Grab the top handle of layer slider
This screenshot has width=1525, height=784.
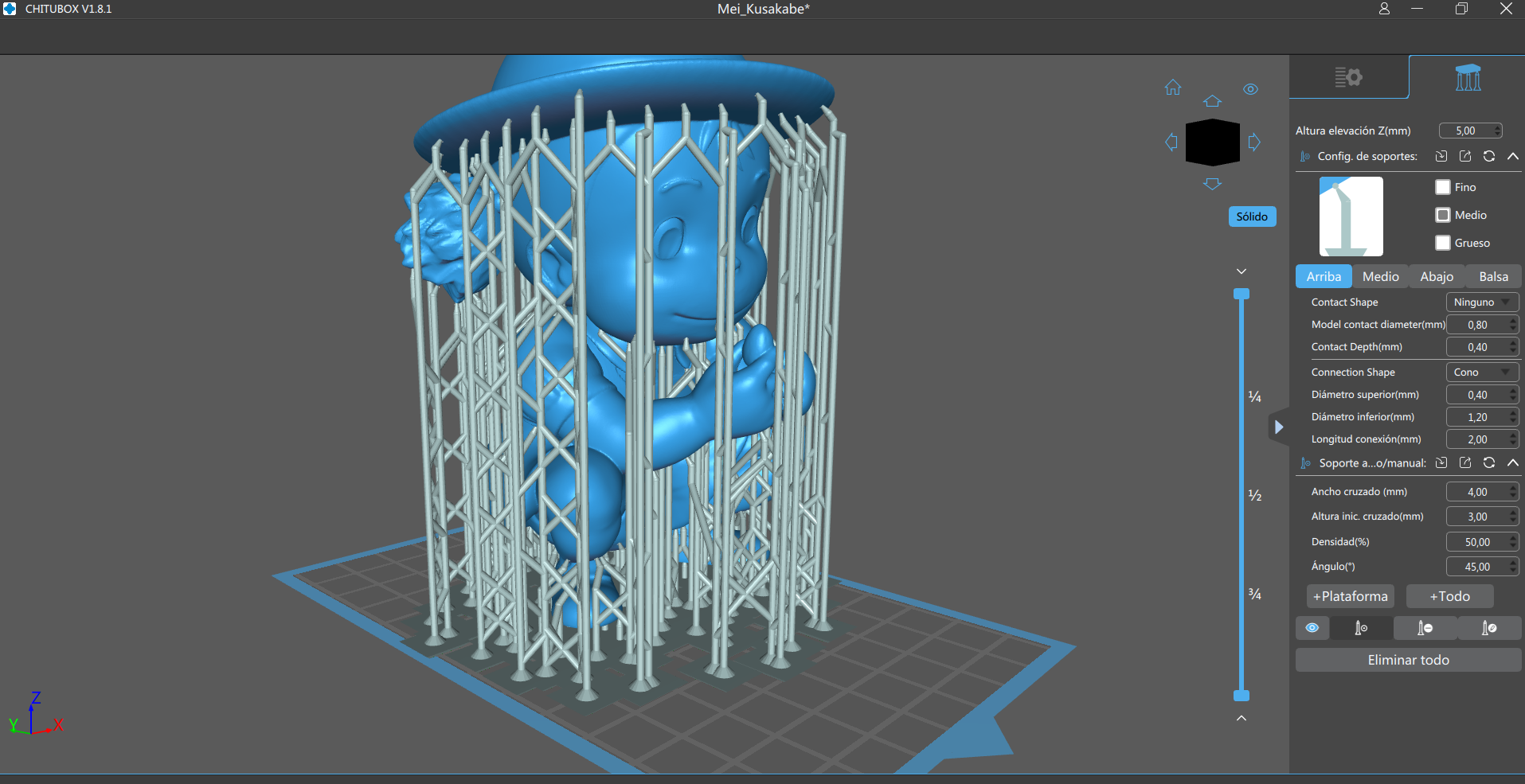click(1241, 294)
